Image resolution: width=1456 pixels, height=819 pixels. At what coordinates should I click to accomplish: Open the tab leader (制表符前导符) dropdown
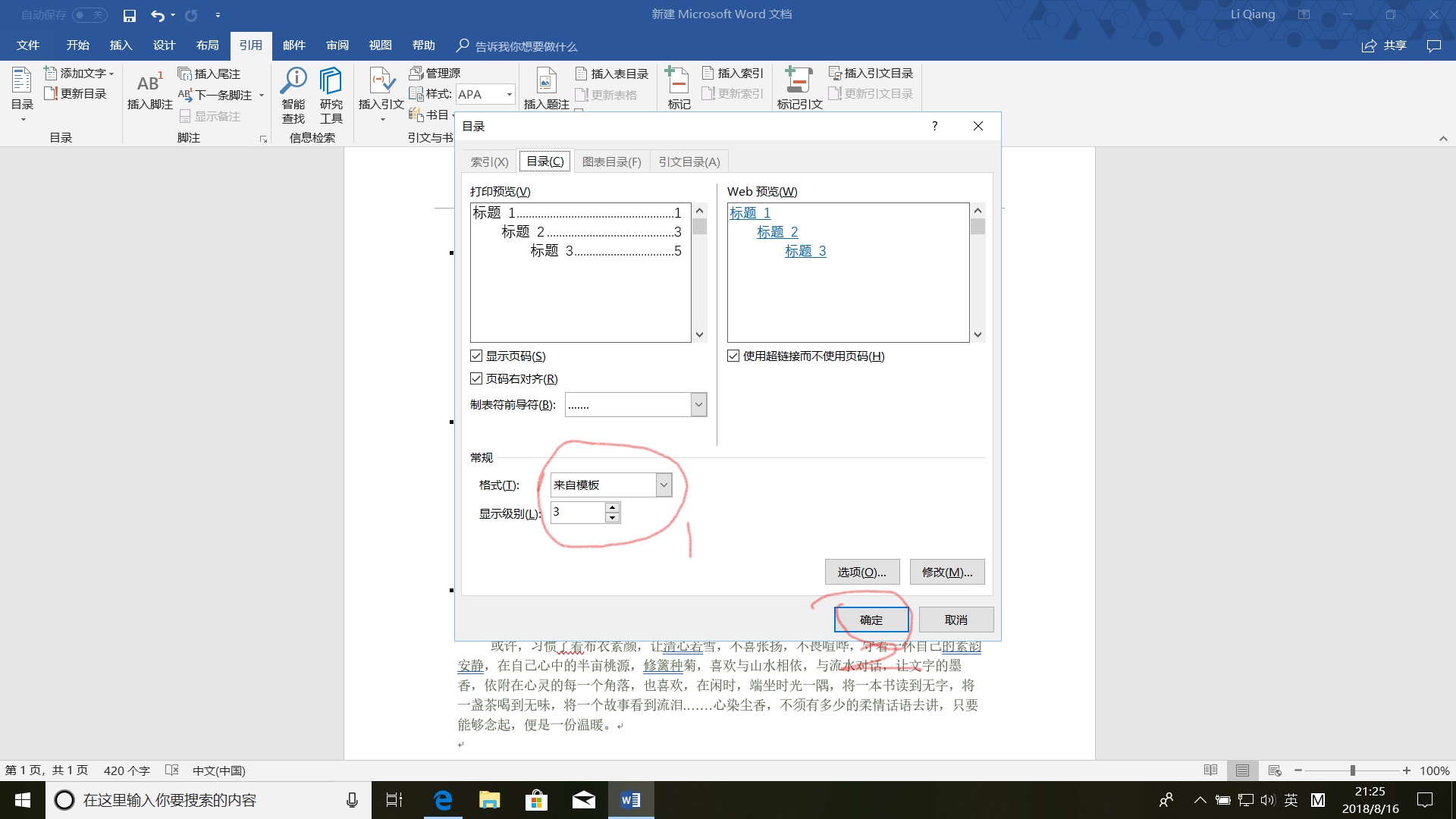(697, 404)
